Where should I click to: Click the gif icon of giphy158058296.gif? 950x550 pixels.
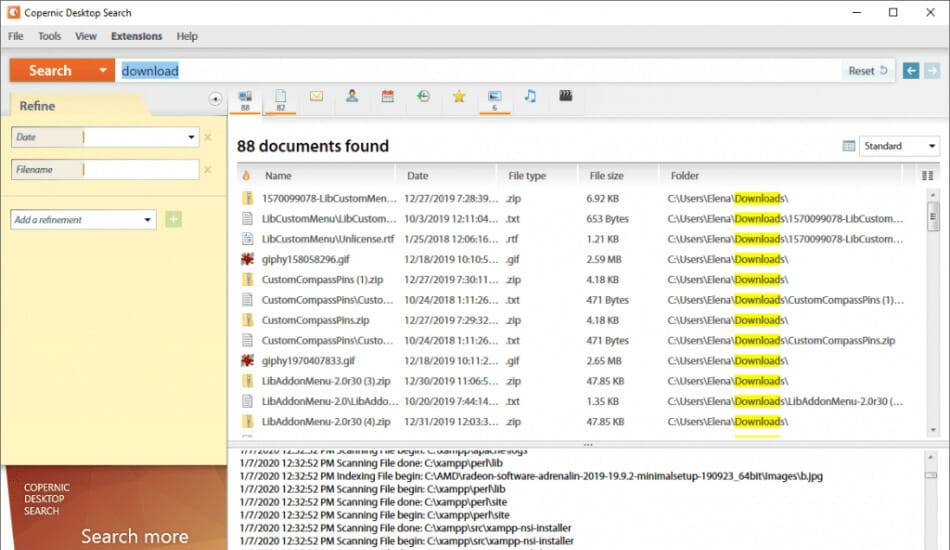coord(247,259)
